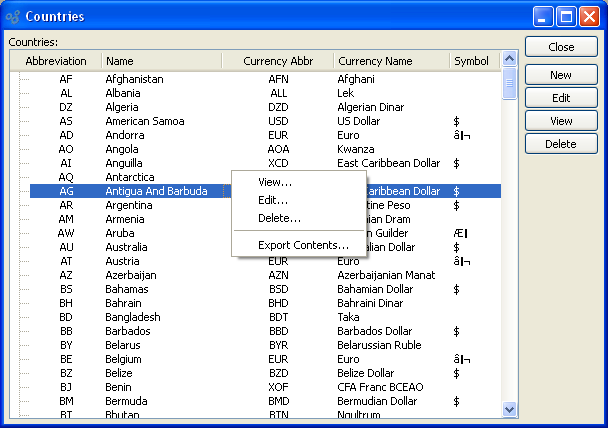
Task: Click the Currency Name column header
Action: tap(390, 61)
